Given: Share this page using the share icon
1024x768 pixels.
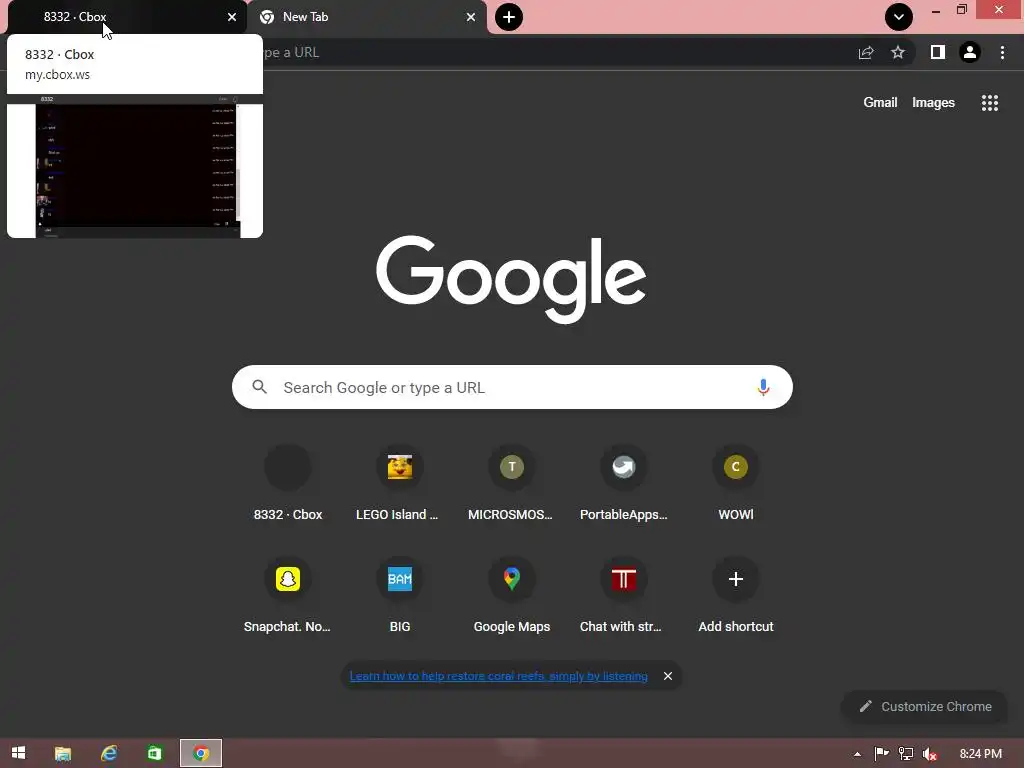Looking at the screenshot, I should tap(866, 52).
